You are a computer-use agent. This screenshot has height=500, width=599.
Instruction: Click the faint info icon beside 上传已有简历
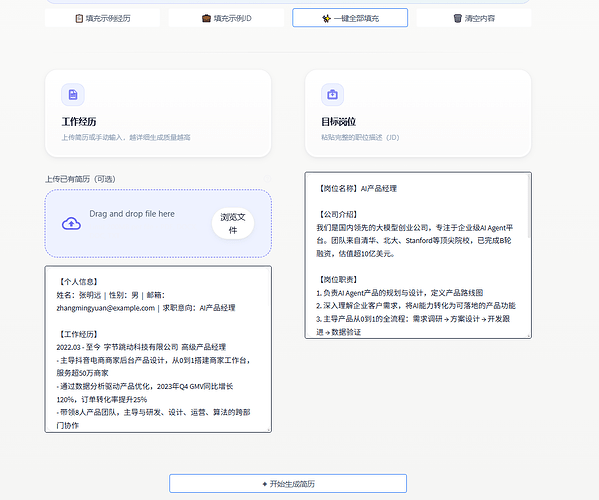pyautogui.click(x=267, y=178)
